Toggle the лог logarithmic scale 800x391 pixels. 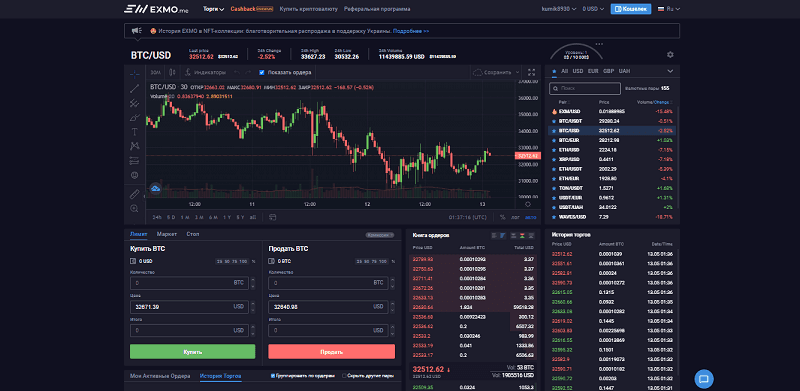515,217
